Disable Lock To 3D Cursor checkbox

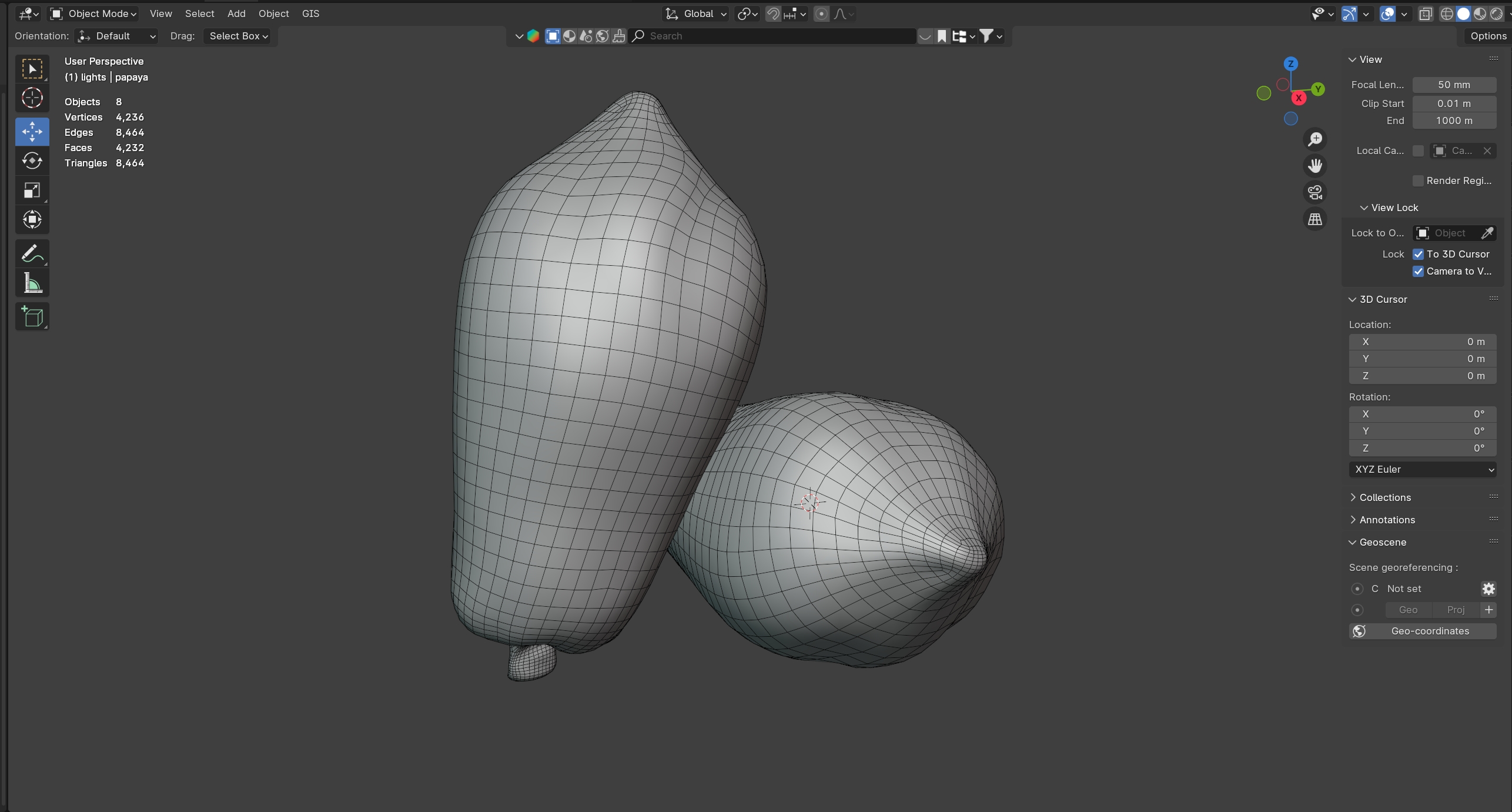coord(1418,254)
